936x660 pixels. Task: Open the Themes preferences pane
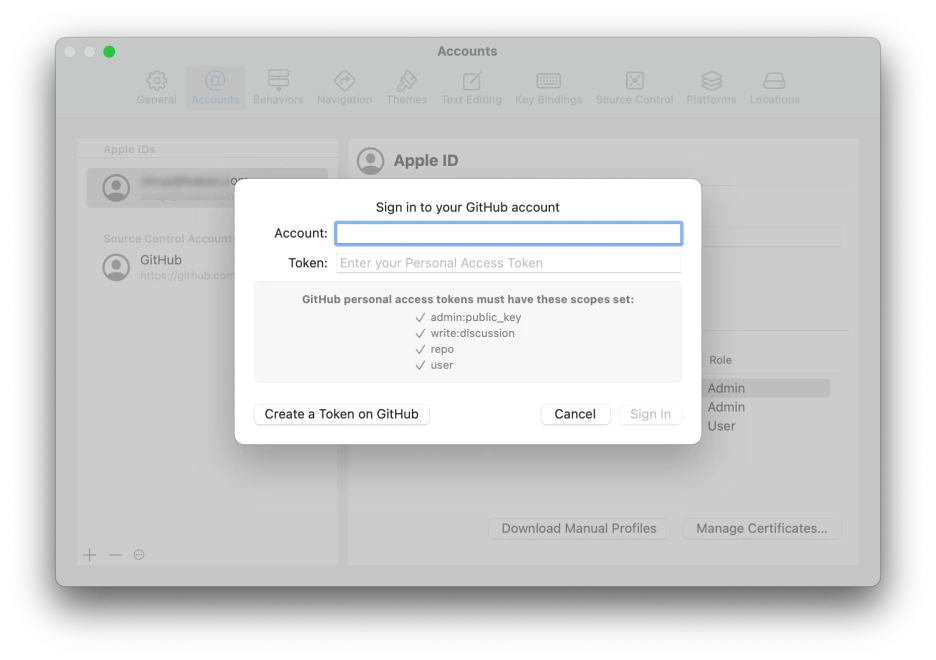[x=407, y=88]
